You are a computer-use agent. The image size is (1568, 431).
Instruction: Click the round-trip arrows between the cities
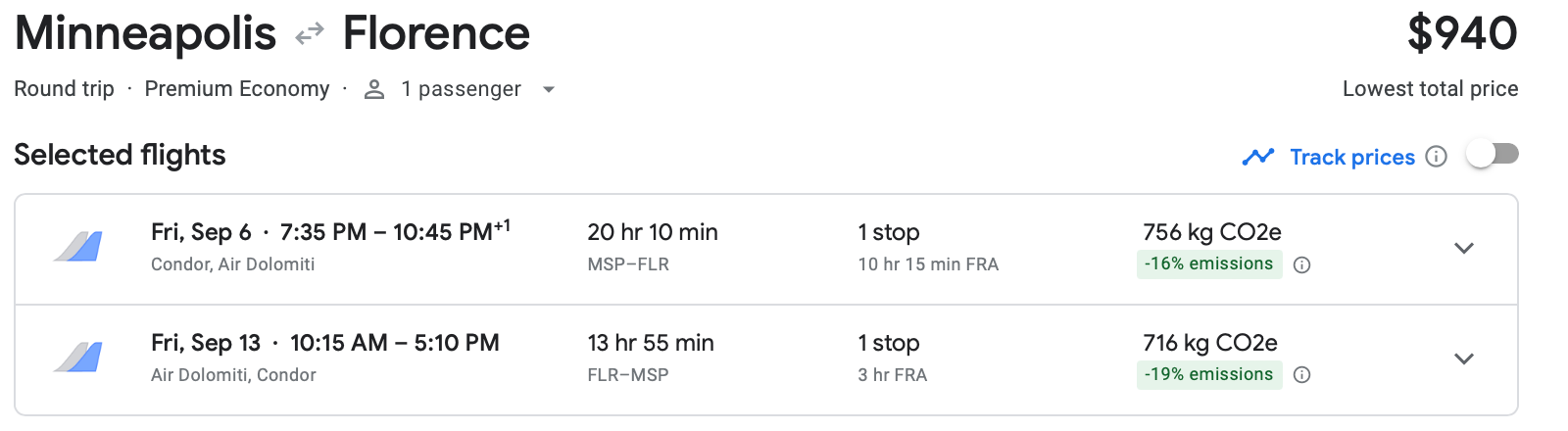[x=310, y=35]
